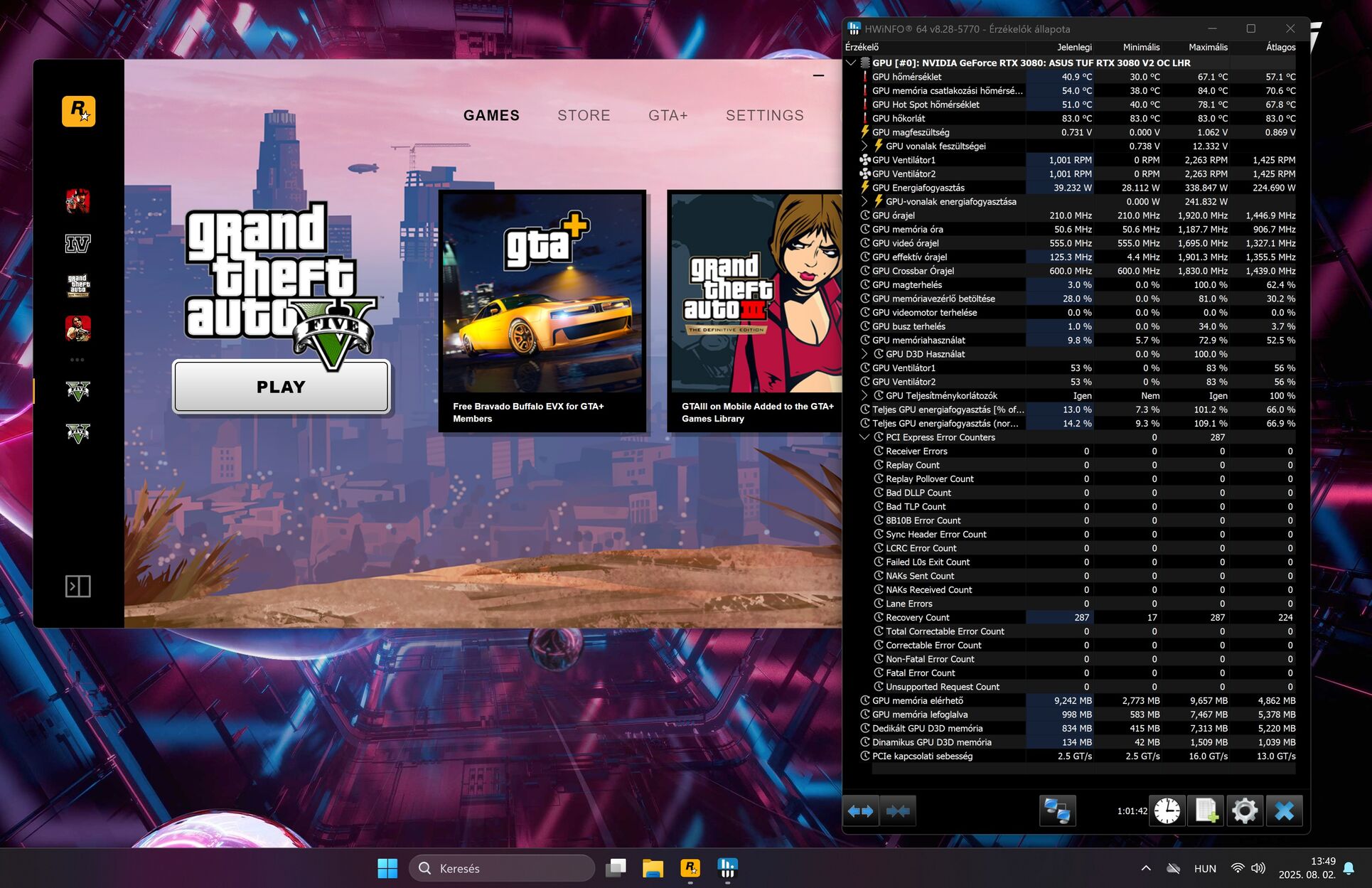Select the GTA IV icon in launcher sidebar
This screenshot has height=888, width=1372.
tap(78, 244)
